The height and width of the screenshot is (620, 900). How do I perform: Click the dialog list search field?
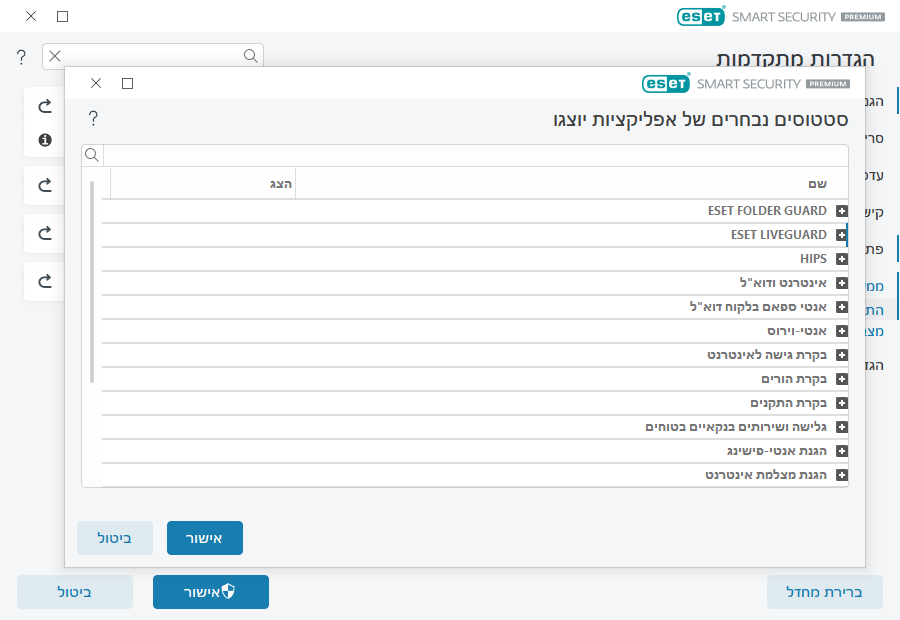coord(475,155)
